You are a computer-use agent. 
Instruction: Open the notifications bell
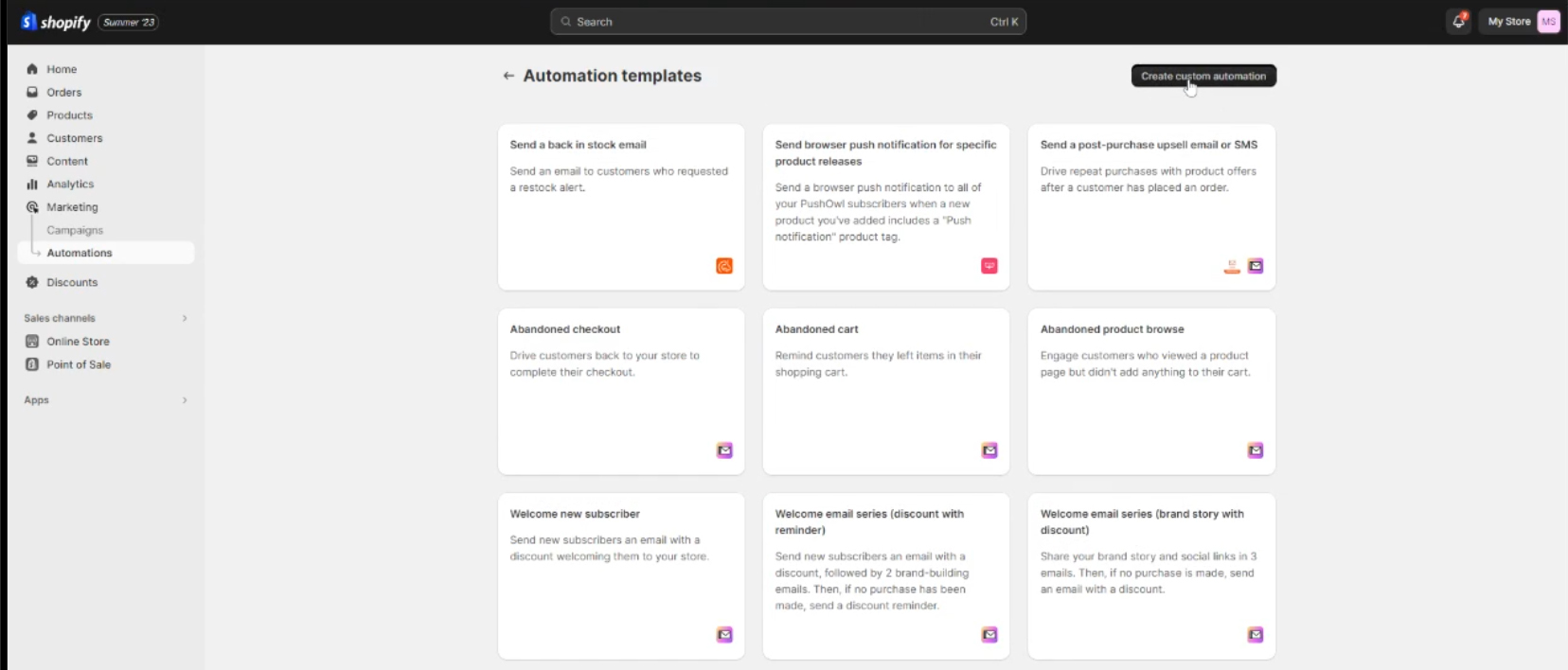(x=1458, y=21)
